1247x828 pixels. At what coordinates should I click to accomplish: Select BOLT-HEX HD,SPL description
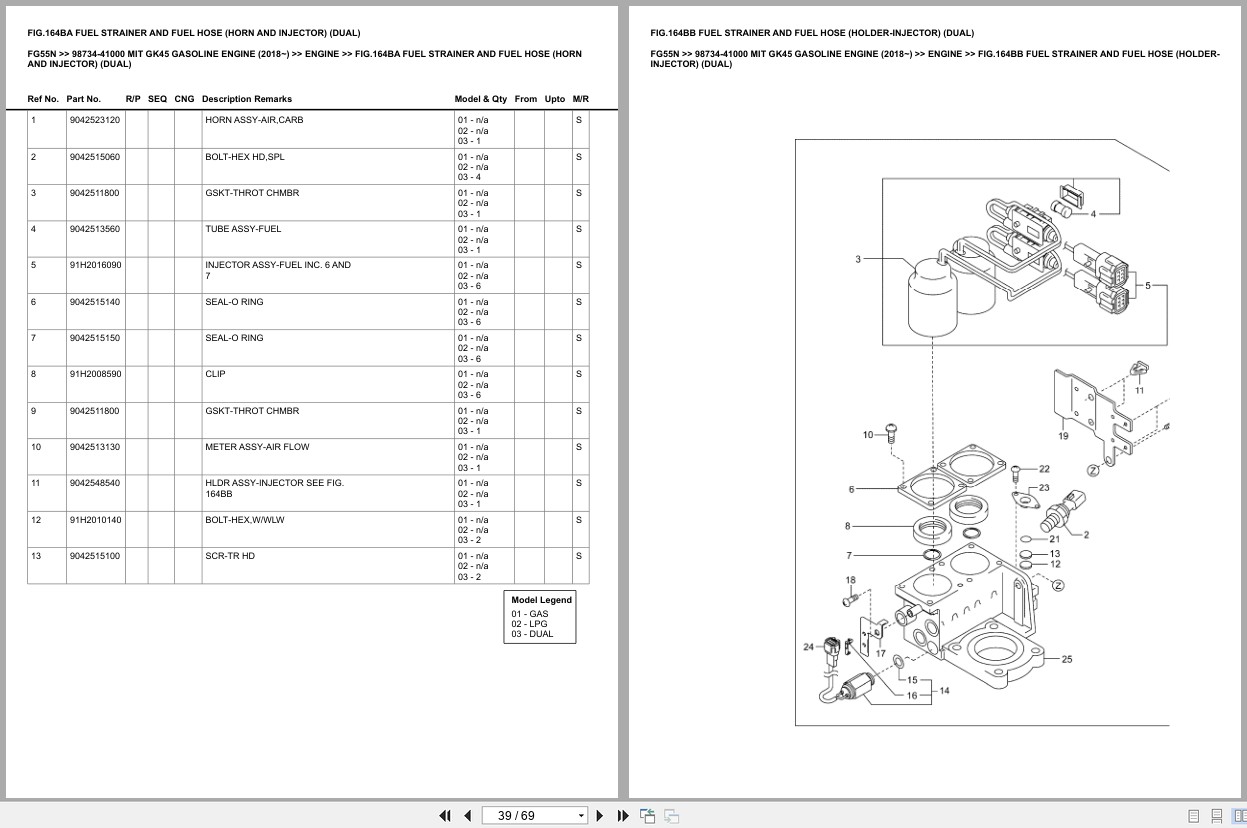click(x=245, y=157)
